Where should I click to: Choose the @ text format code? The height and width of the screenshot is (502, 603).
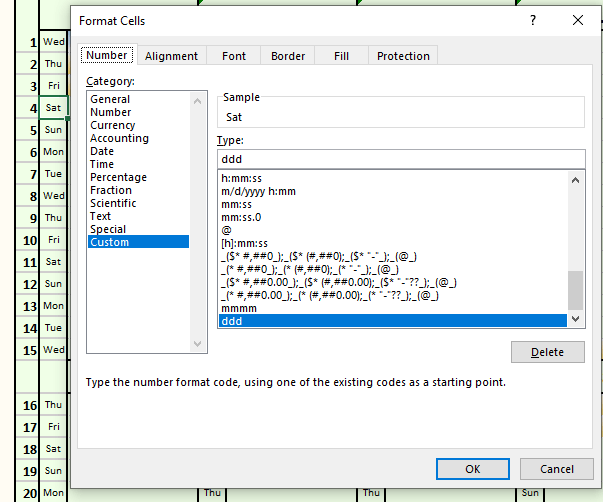pyautogui.click(x=393, y=230)
